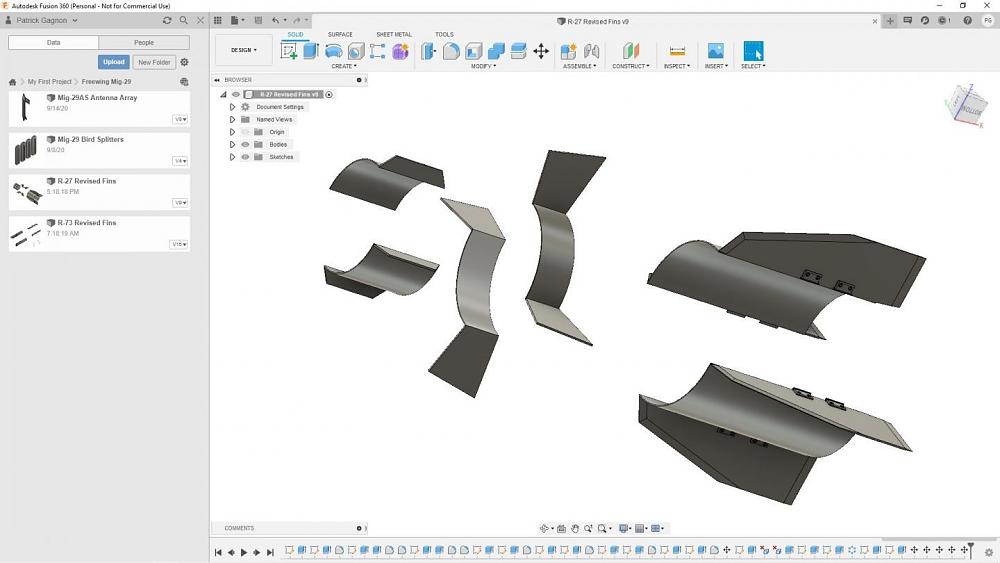
Task: Expand Named Views node
Action: (232, 119)
